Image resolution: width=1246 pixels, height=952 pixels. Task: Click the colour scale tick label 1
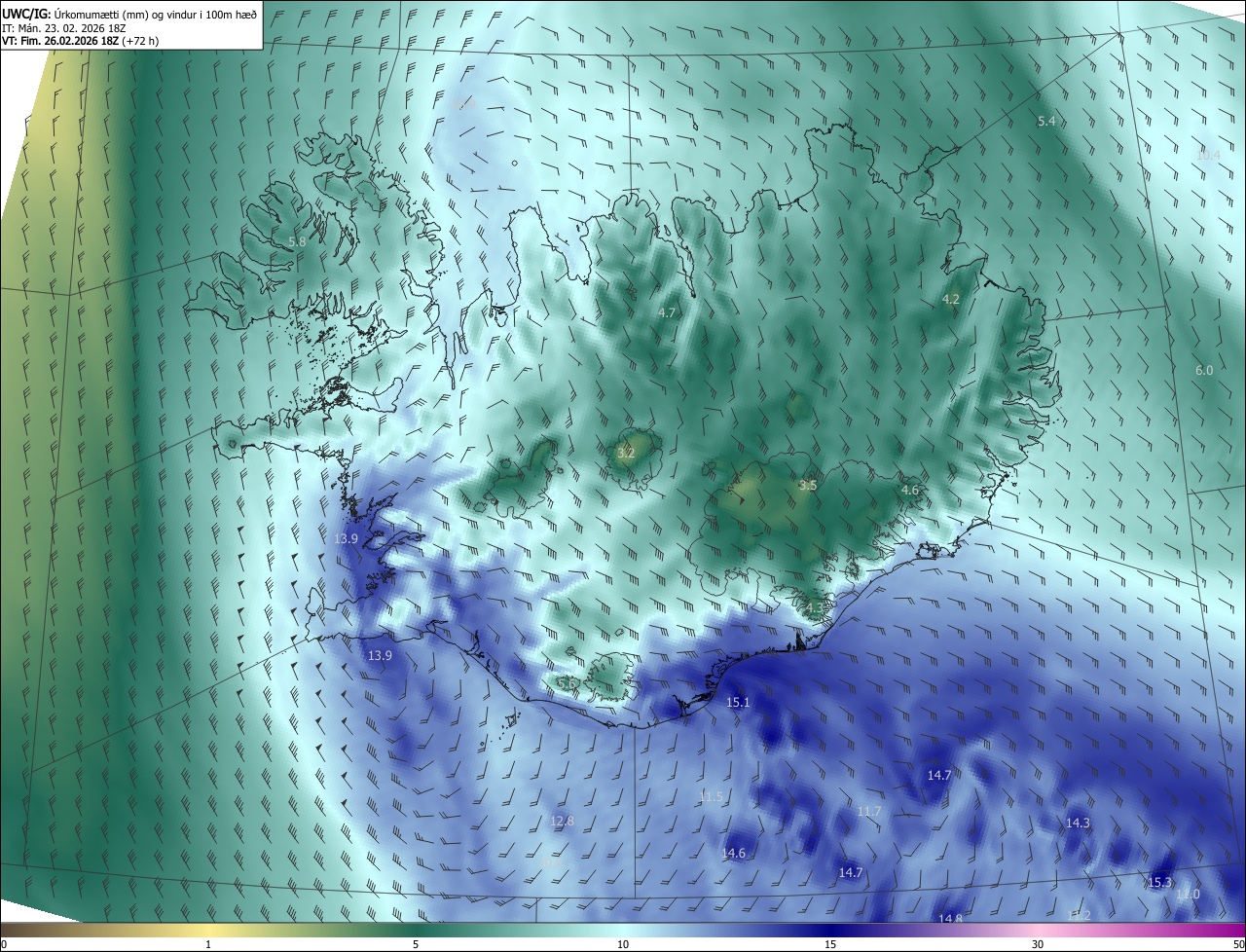pos(208,944)
